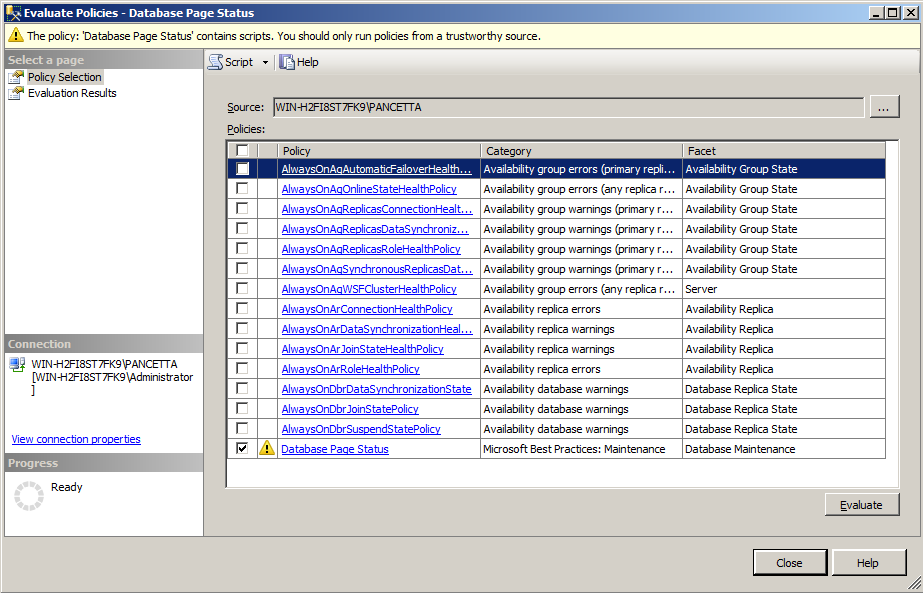The height and width of the screenshot is (593, 923).
Task: Open the AlwaysOnArRoleHealthPolicy link
Action: tap(350, 369)
